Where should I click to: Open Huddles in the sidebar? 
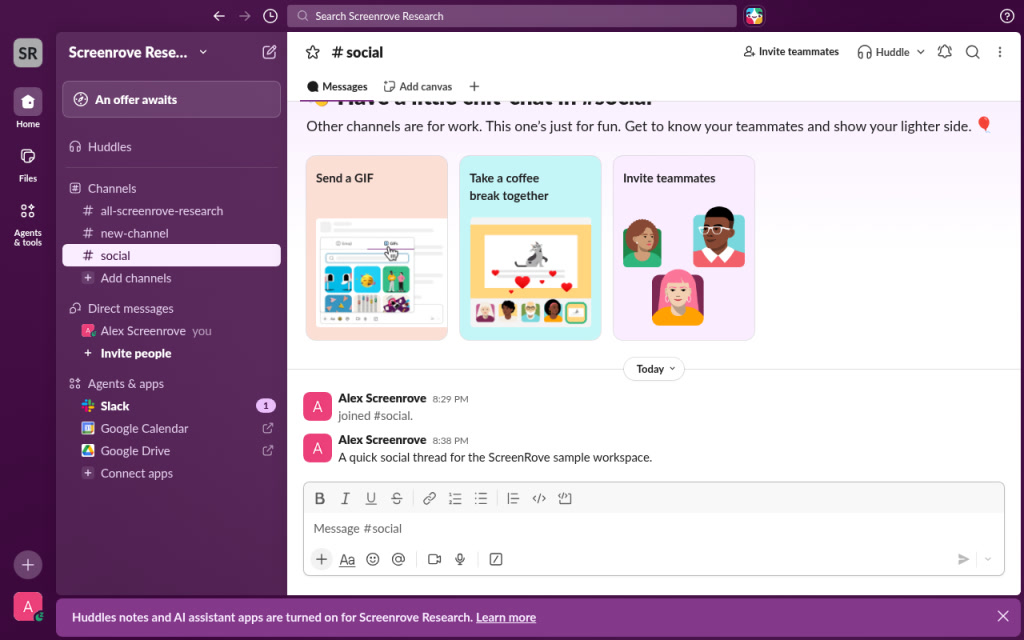pos(172,147)
